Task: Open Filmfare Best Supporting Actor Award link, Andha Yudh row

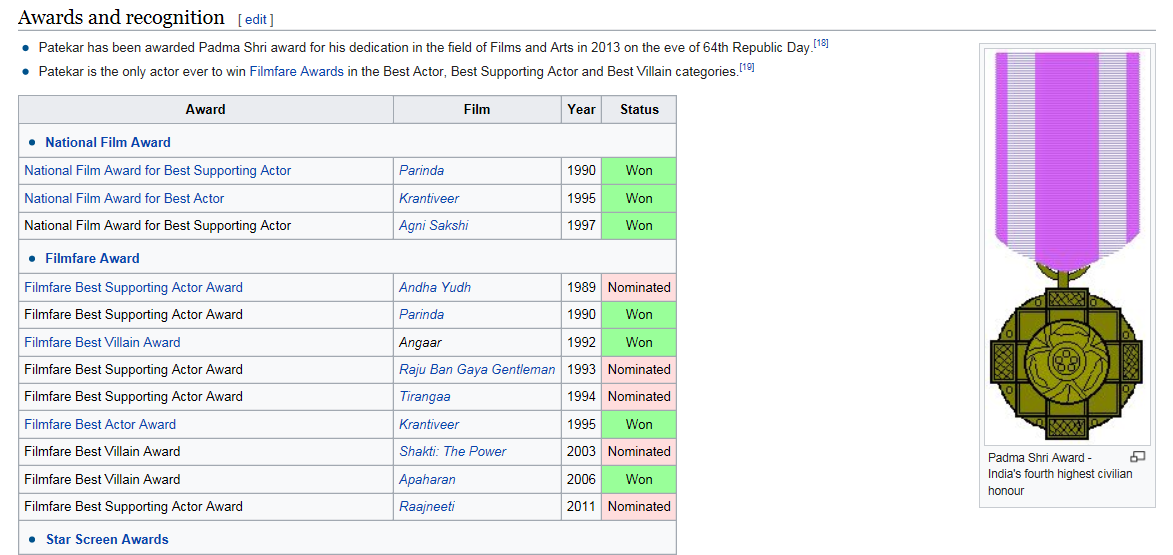Action: (133, 287)
